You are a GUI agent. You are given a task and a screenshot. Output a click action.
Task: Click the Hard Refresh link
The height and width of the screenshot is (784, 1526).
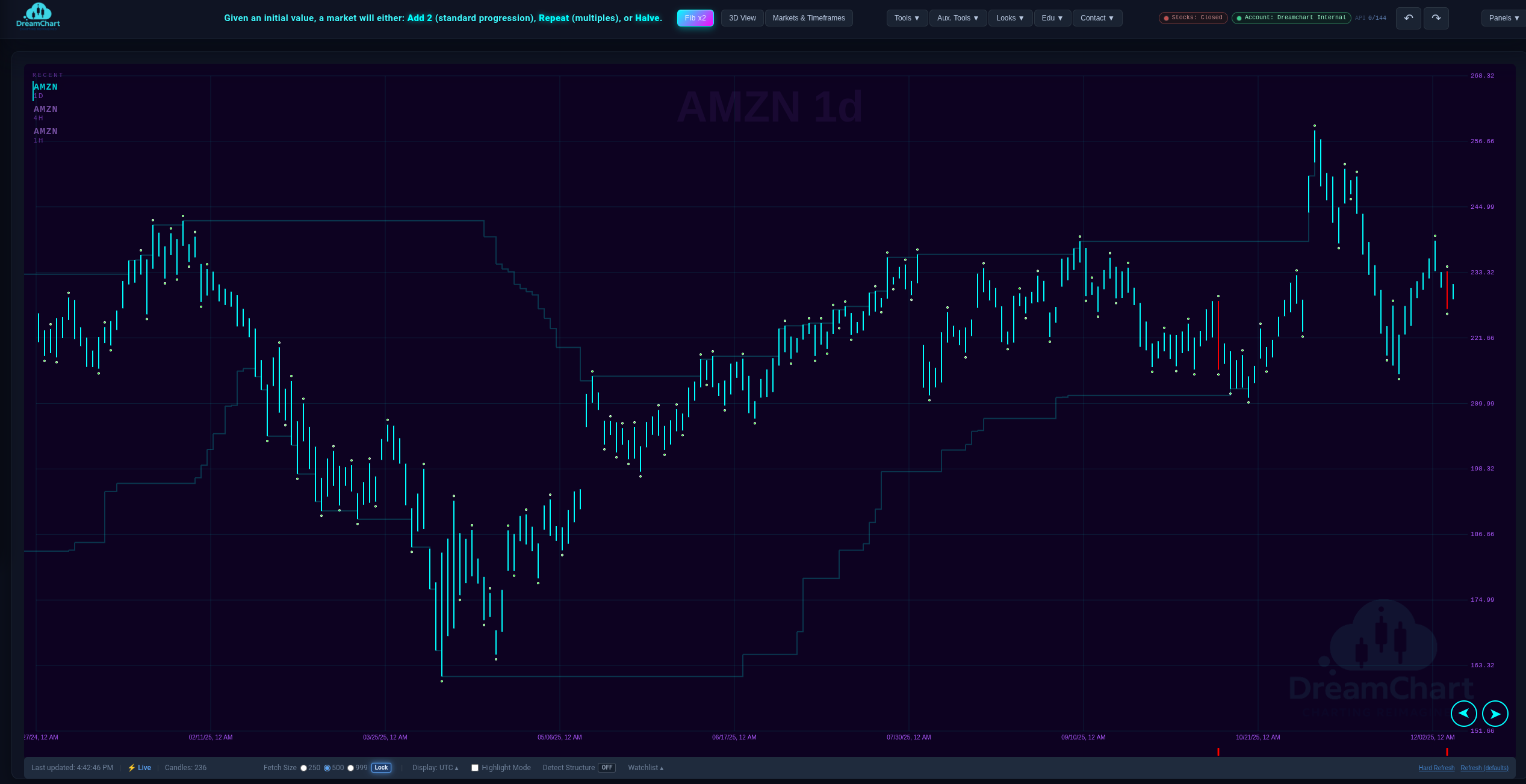[x=1436, y=768]
